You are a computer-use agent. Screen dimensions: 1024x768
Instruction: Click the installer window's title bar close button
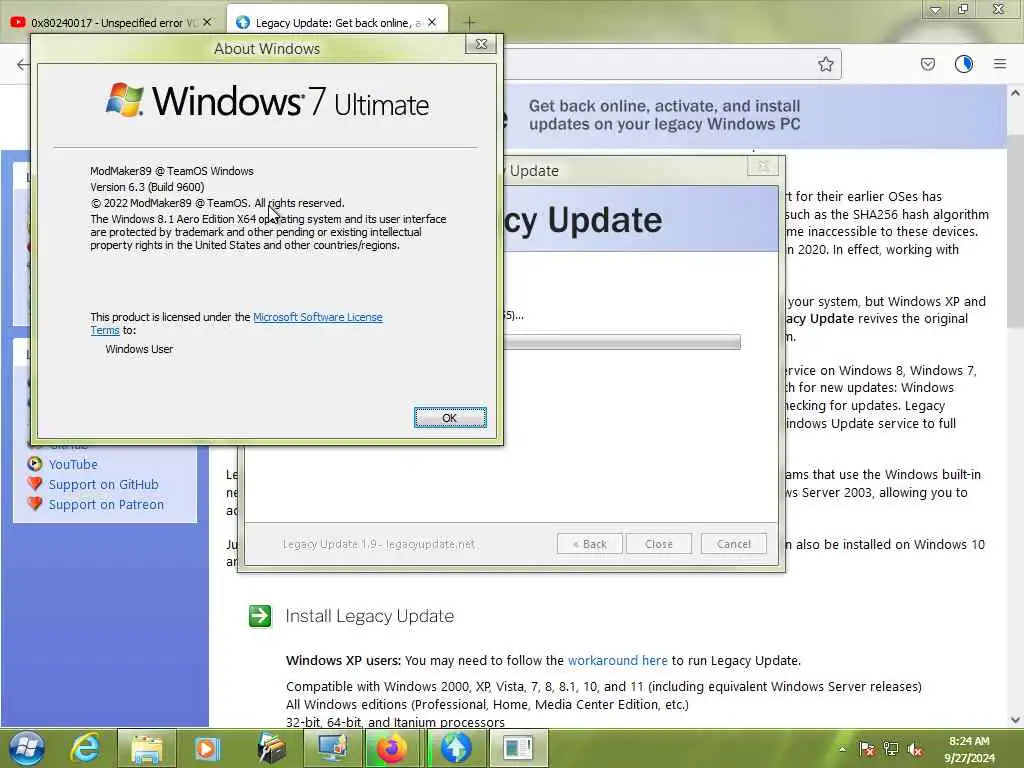pyautogui.click(x=762, y=166)
